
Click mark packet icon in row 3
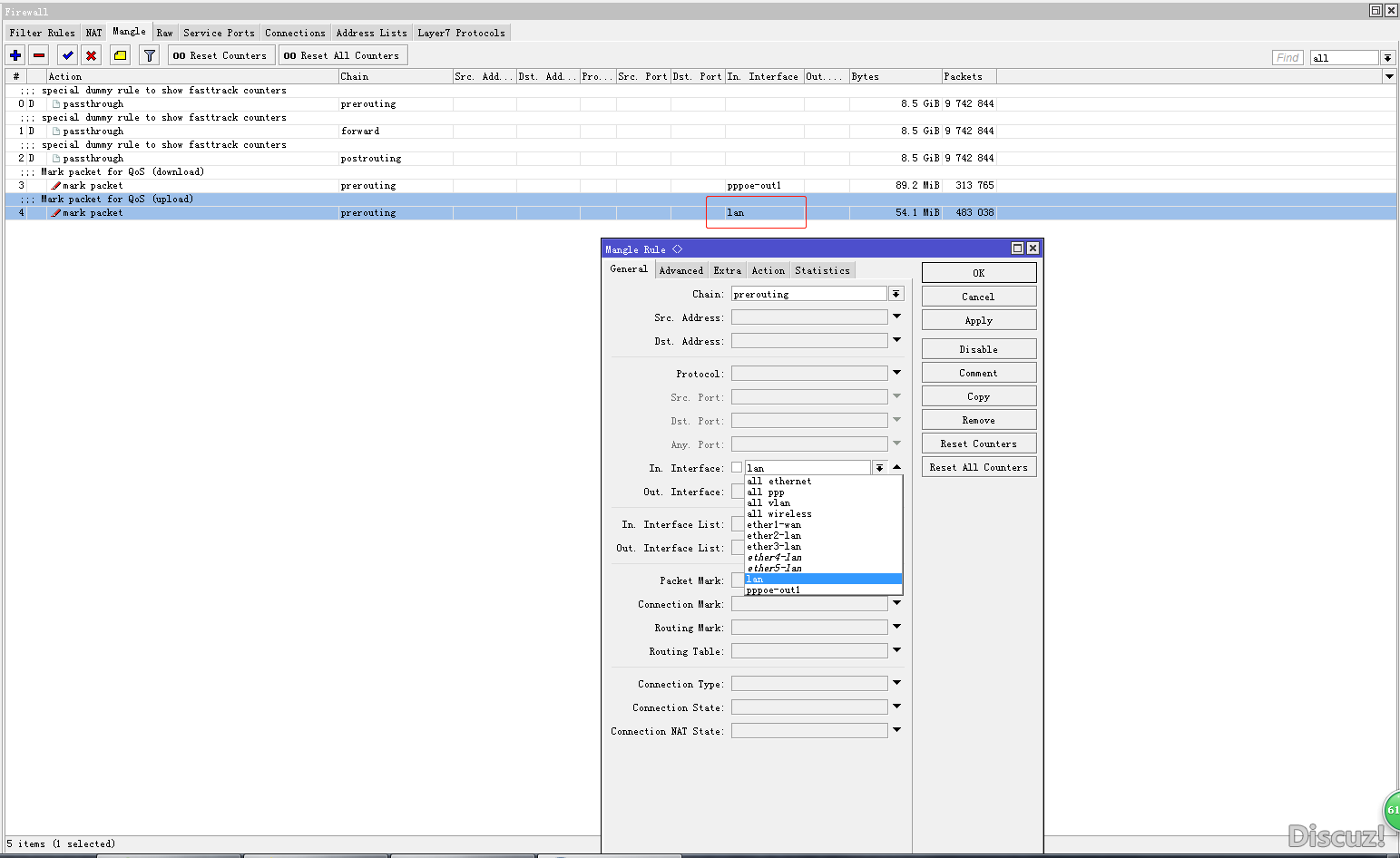(x=56, y=186)
